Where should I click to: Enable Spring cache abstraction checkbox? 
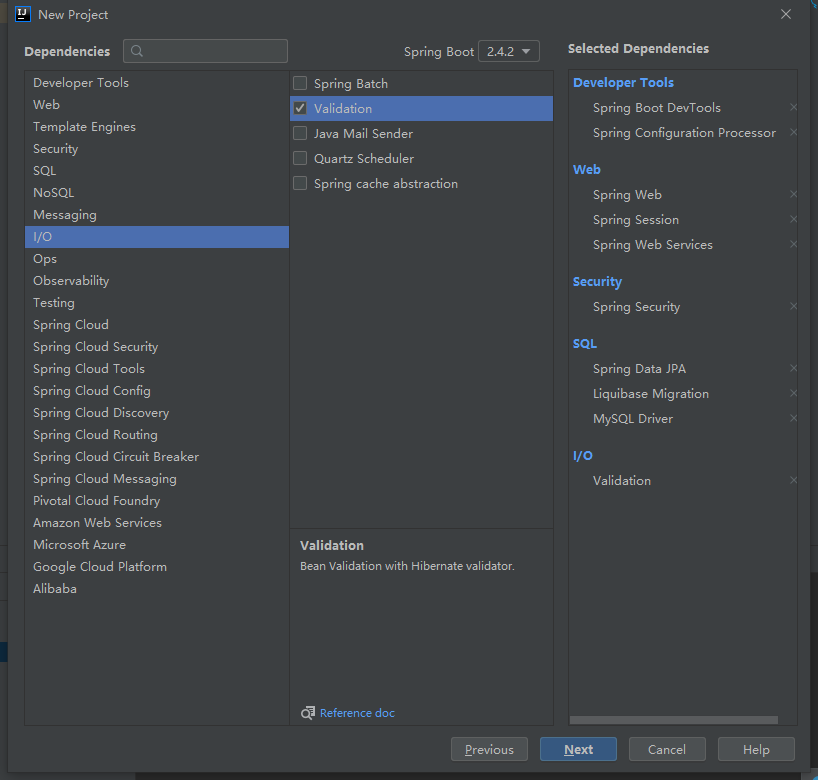(x=300, y=184)
